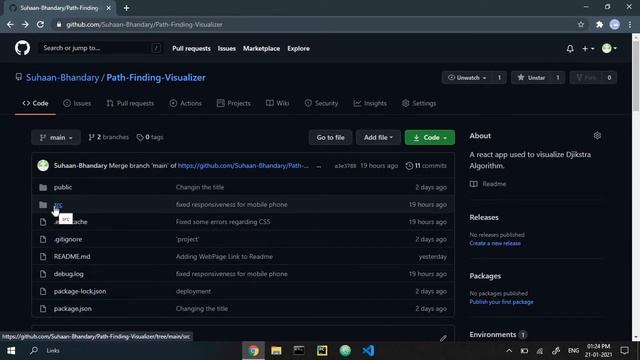
Task: Open the Unwatch dropdown
Action: (x=467, y=78)
